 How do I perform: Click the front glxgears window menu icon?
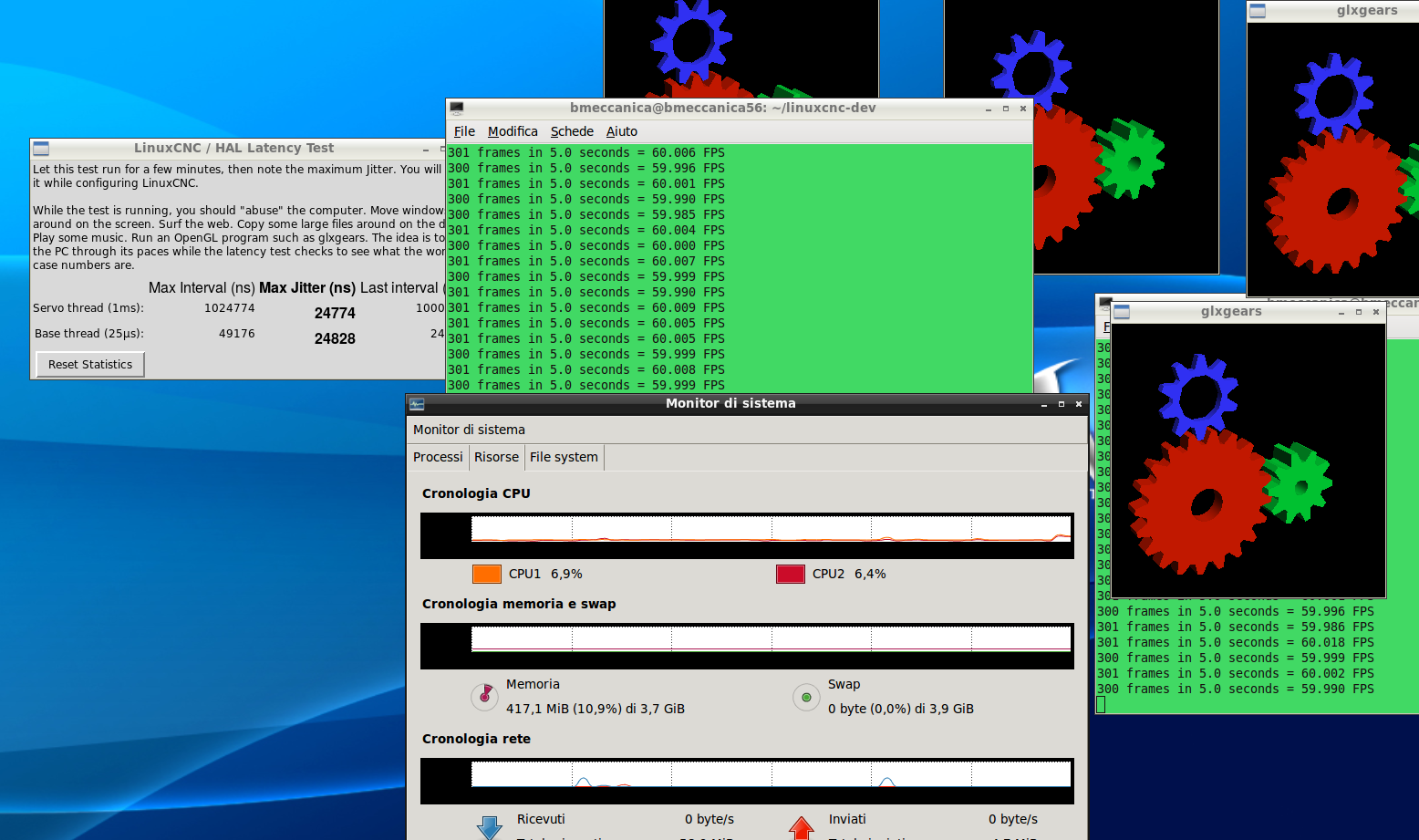pyautogui.click(x=1122, y=312)
